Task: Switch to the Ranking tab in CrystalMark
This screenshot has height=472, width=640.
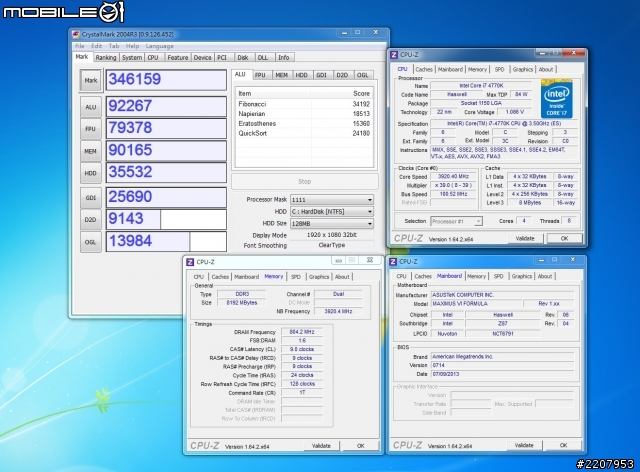Action: [x=106, y=58]
